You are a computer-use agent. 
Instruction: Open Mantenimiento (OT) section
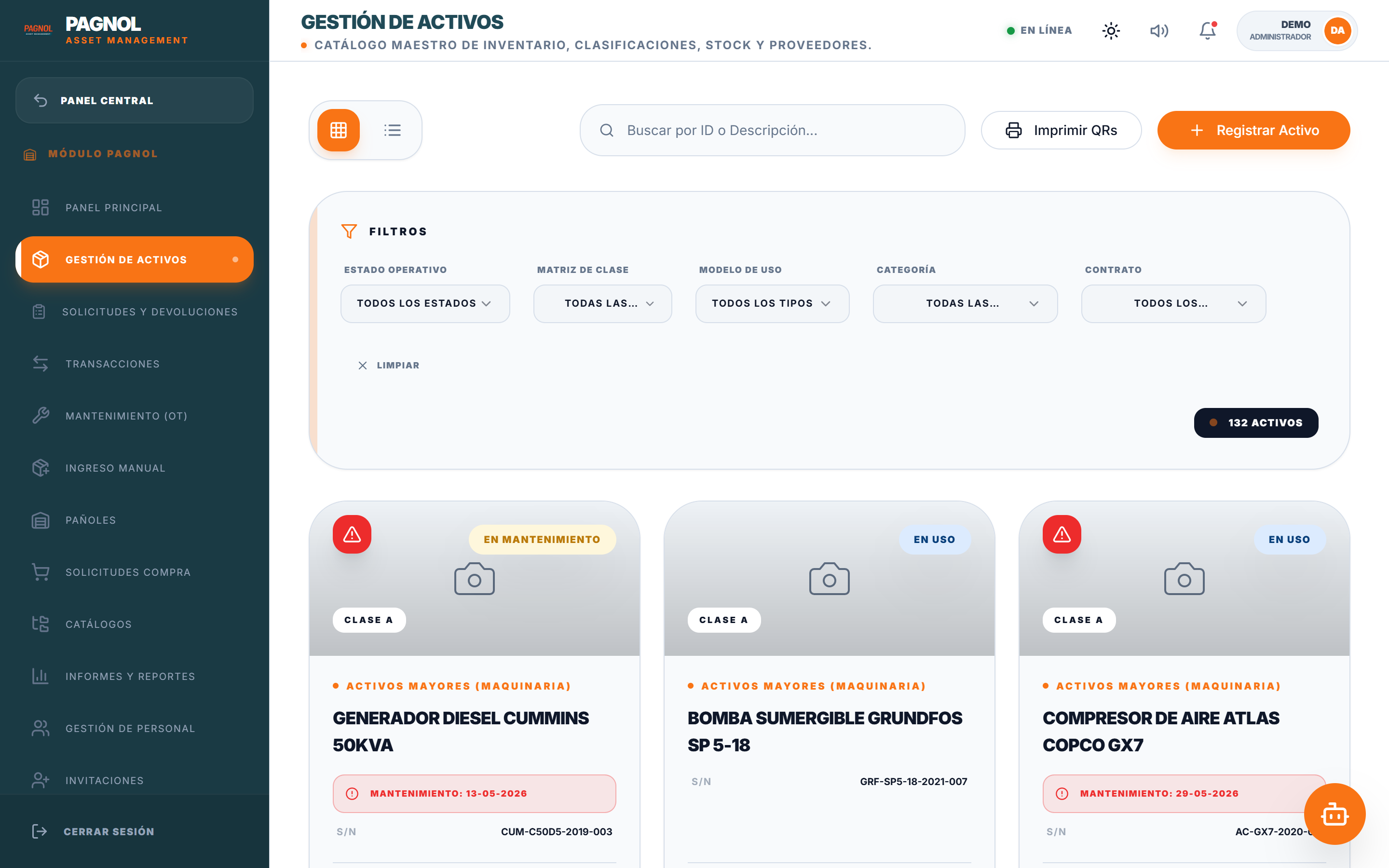pyautogui.click(x=134, y=416)
